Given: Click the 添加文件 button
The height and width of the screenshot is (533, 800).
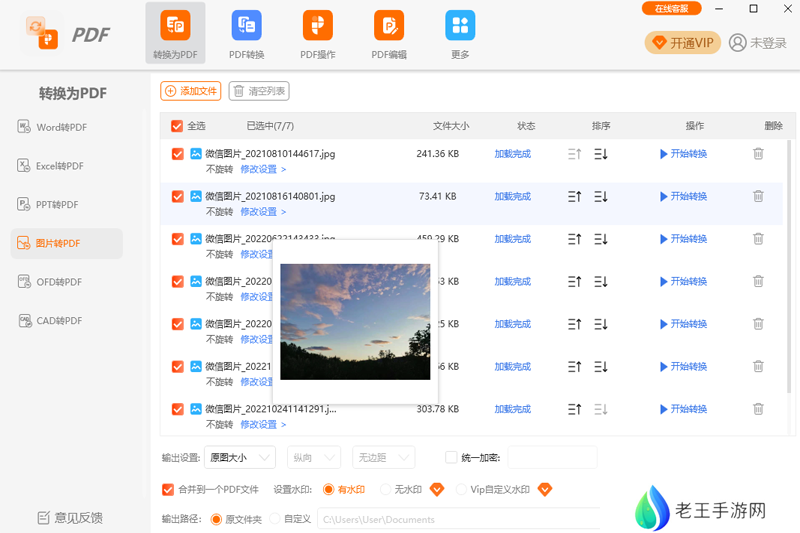Looking at the screenshot, I should coord(191,91).
